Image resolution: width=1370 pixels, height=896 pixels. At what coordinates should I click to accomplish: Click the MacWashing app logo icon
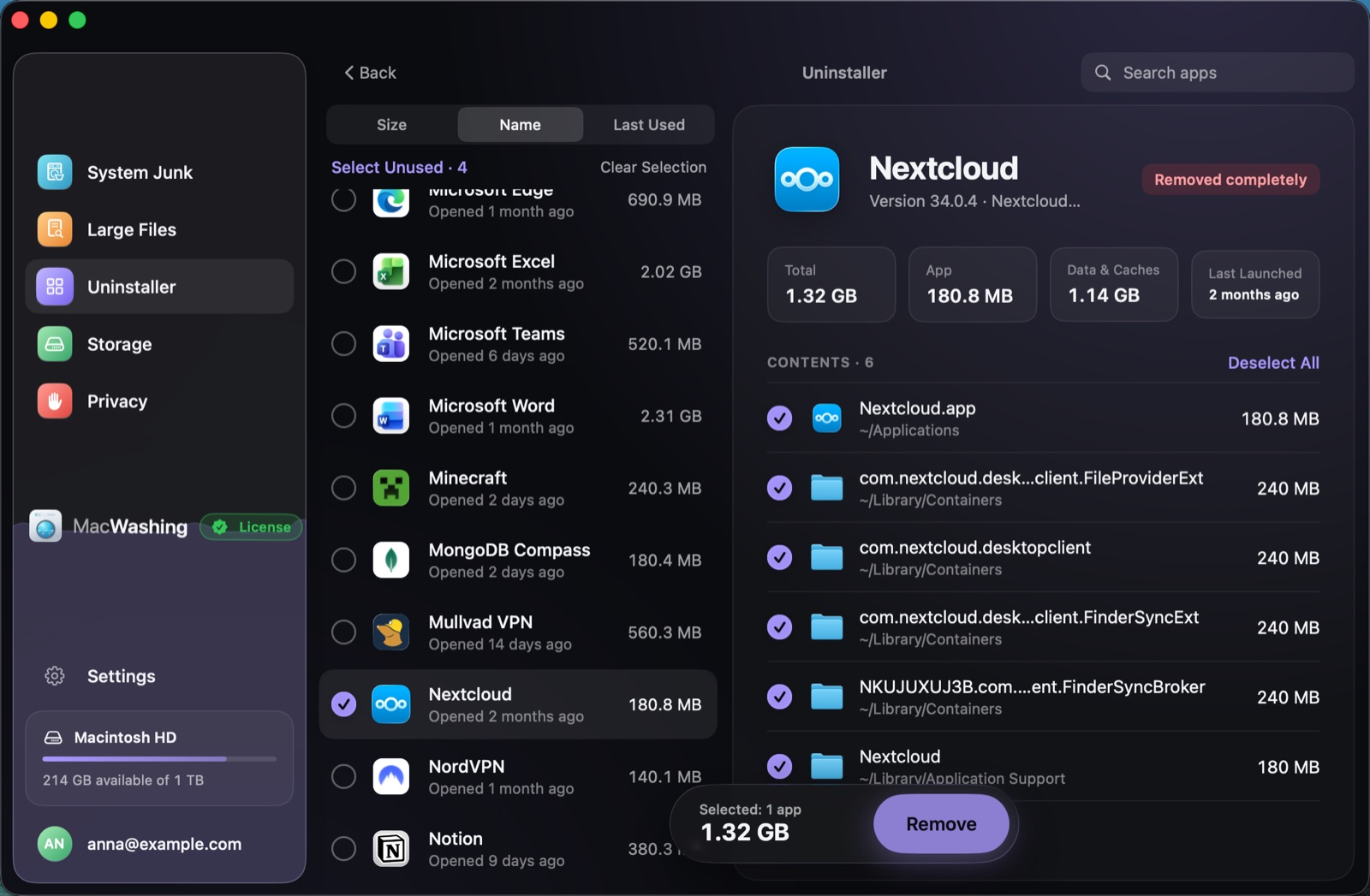point(45,526)
